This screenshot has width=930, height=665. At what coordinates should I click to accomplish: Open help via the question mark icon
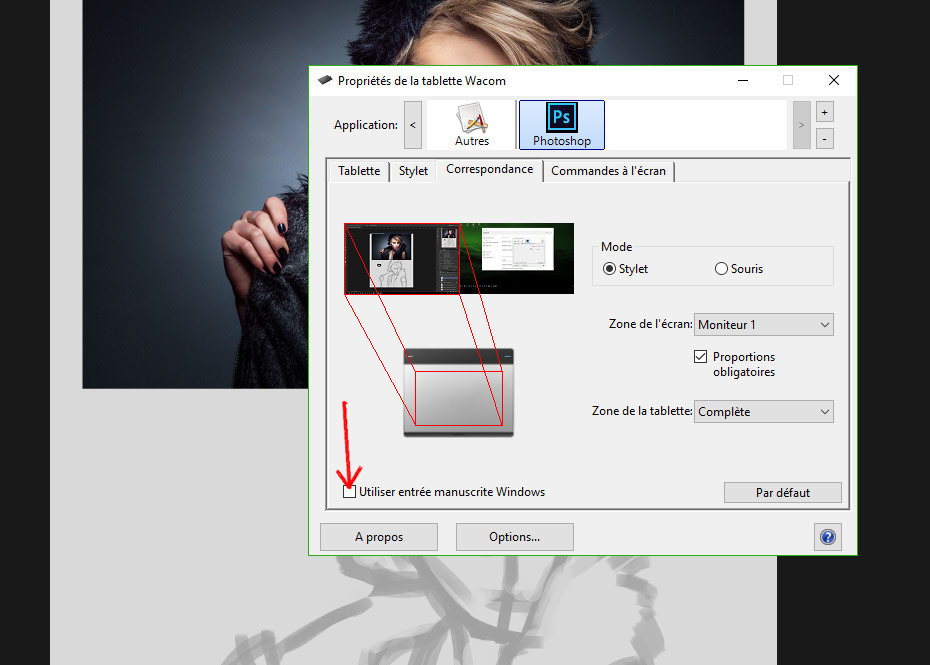click(827, 537)
